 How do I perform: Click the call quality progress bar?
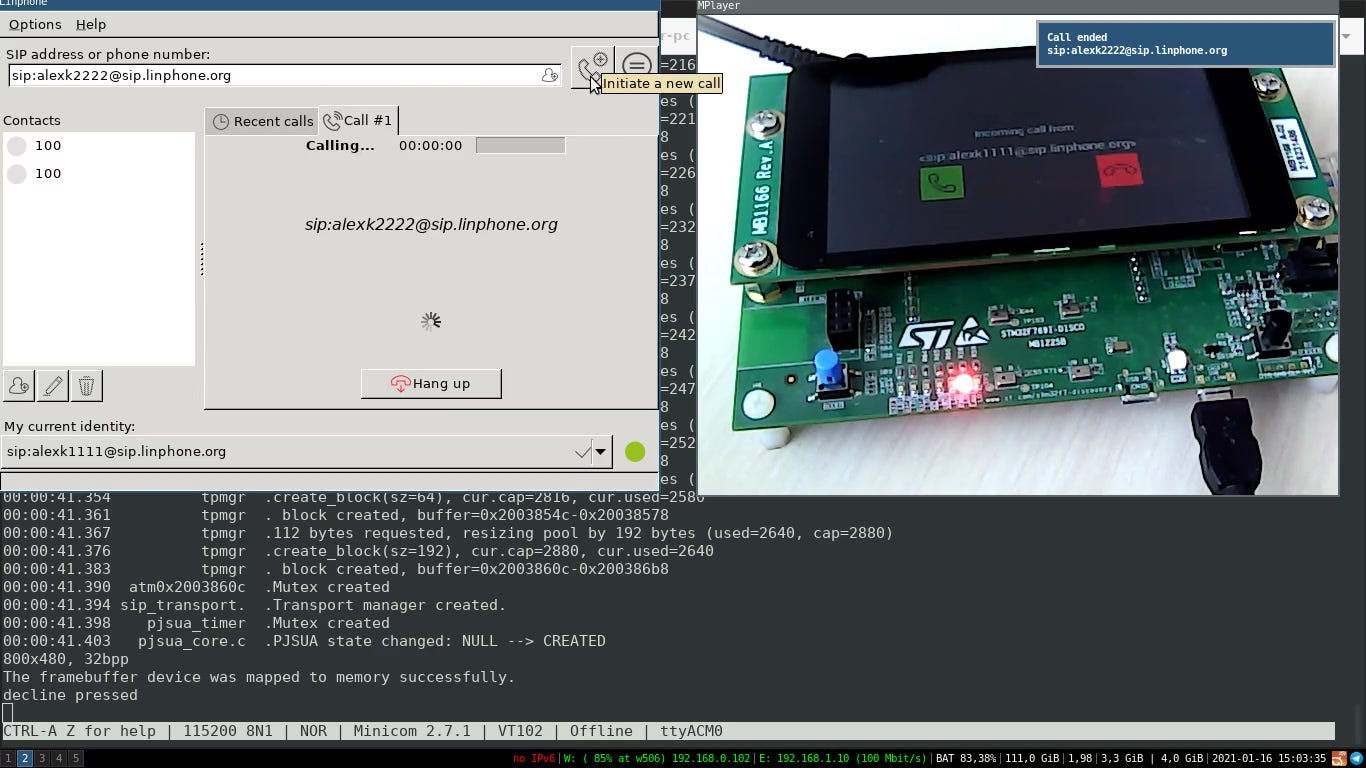[520, 145]
